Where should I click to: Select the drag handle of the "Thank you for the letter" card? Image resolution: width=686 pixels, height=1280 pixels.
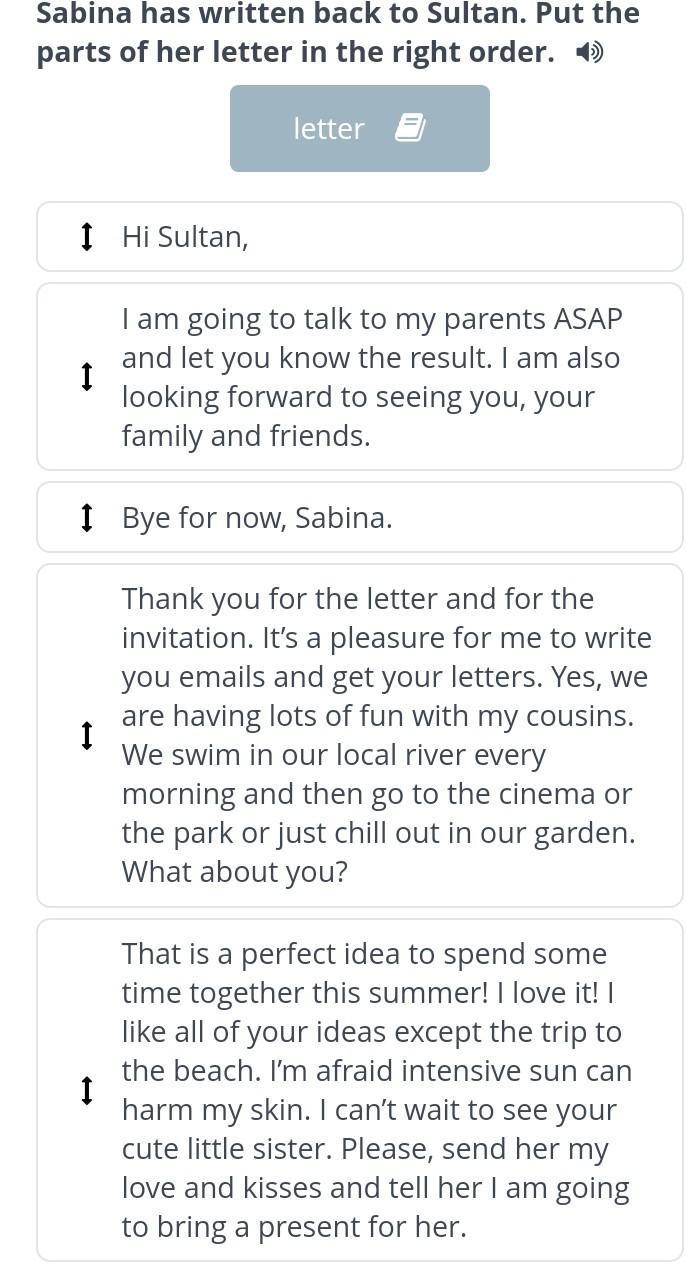87,735
